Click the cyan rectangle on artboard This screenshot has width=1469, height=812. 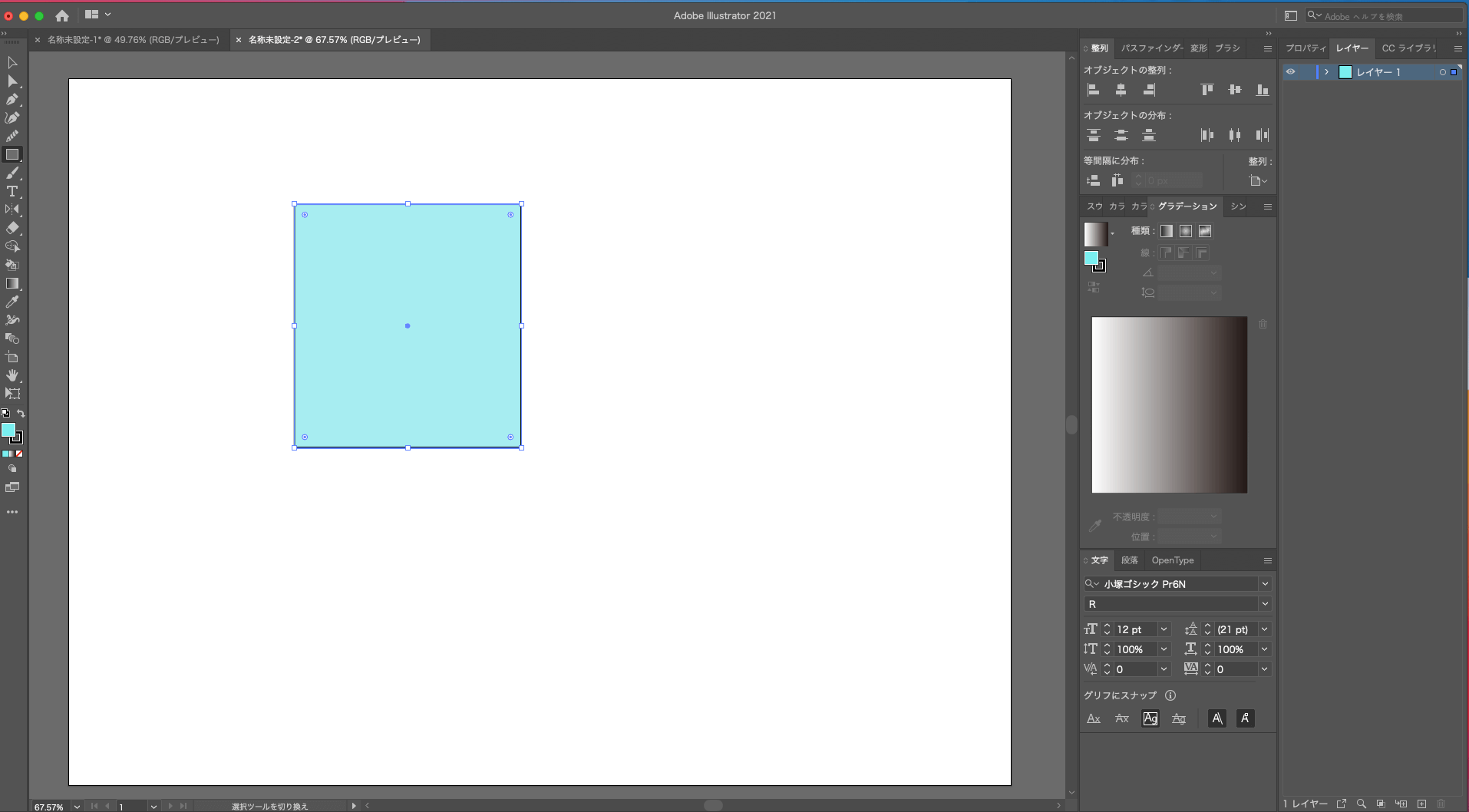tap(408, 325)
